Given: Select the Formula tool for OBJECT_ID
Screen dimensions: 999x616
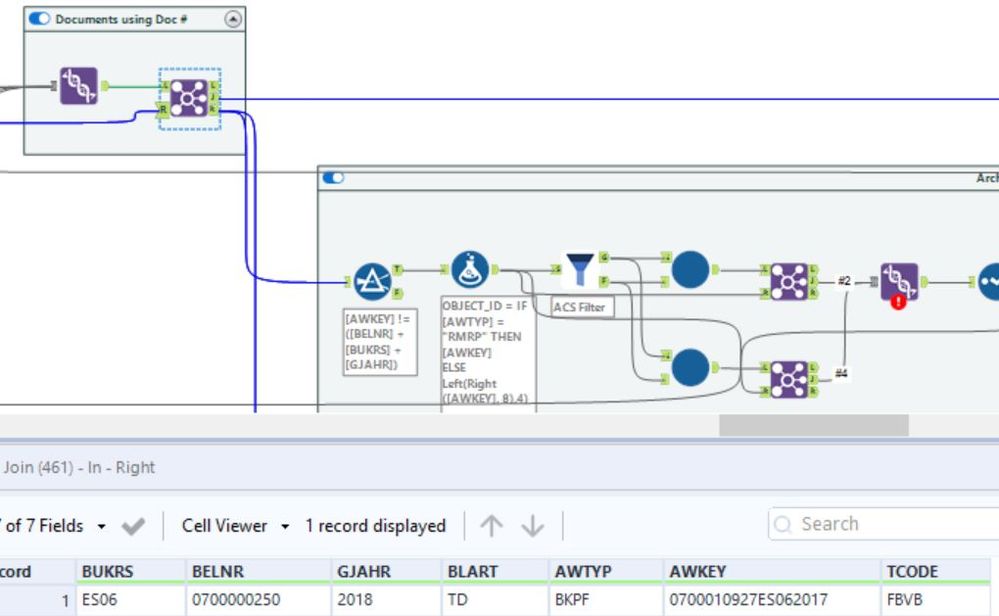Looking at the screenshot, I should (470, 269).
